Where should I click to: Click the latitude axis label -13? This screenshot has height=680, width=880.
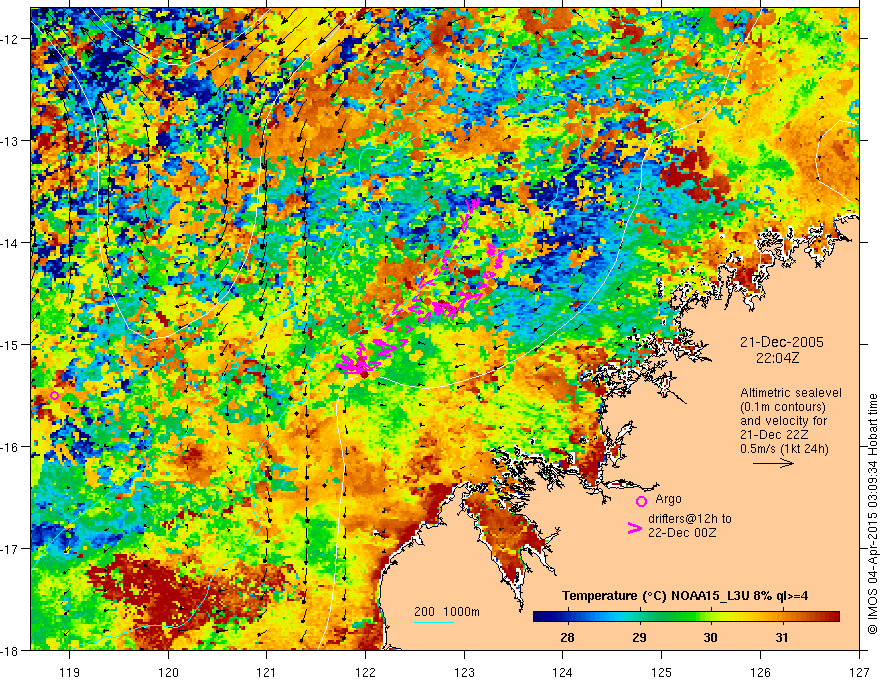tap(10, 141)
